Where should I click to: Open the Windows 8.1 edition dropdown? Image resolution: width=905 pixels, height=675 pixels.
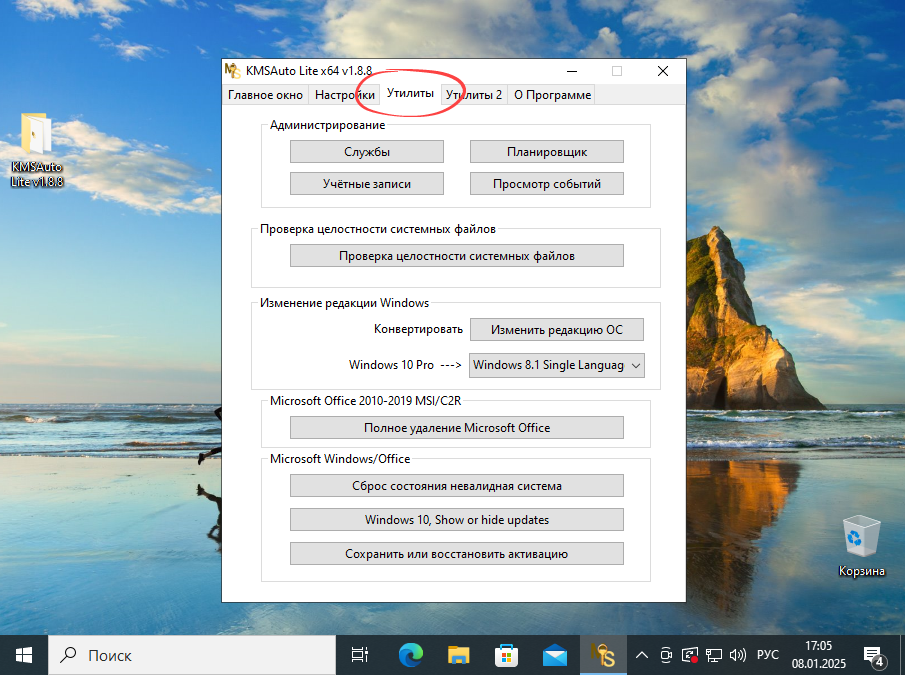pyautogui.click(x=556, y=365)
